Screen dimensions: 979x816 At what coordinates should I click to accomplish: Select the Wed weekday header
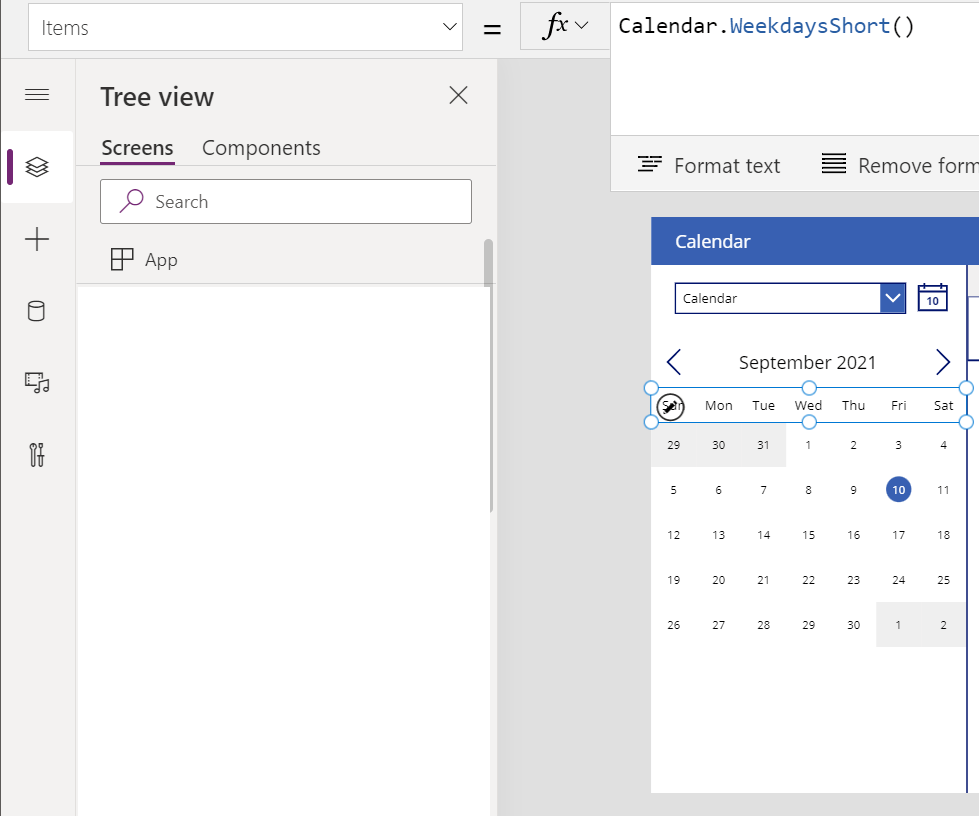coord(809,406)
